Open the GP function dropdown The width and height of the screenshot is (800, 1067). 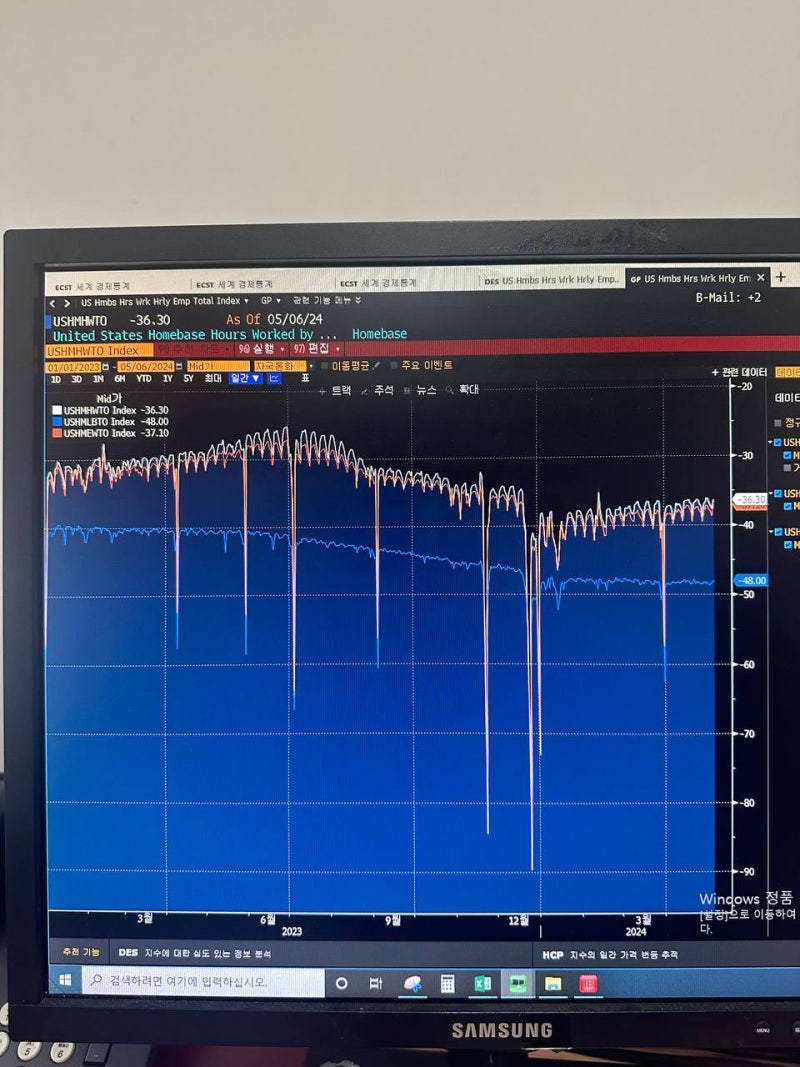point(271,300)
